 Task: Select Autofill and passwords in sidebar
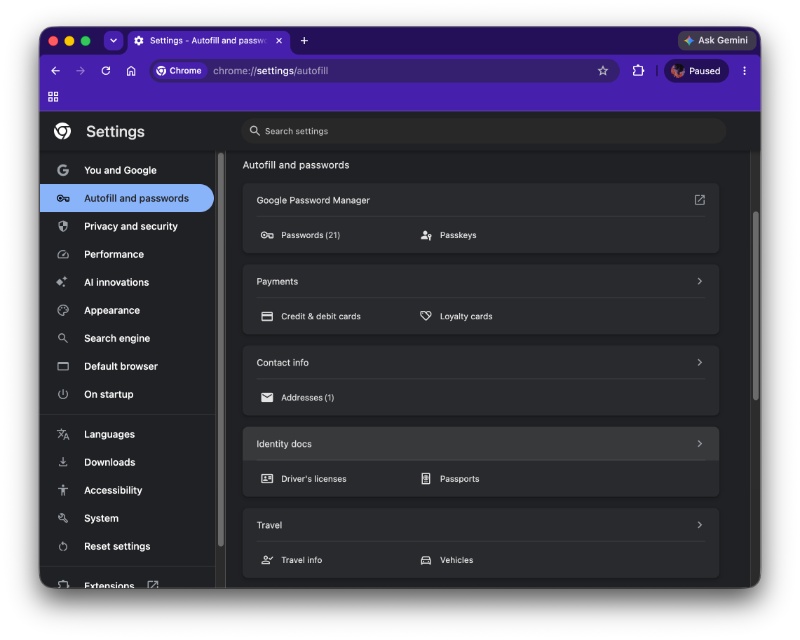(x=127, y=199)
